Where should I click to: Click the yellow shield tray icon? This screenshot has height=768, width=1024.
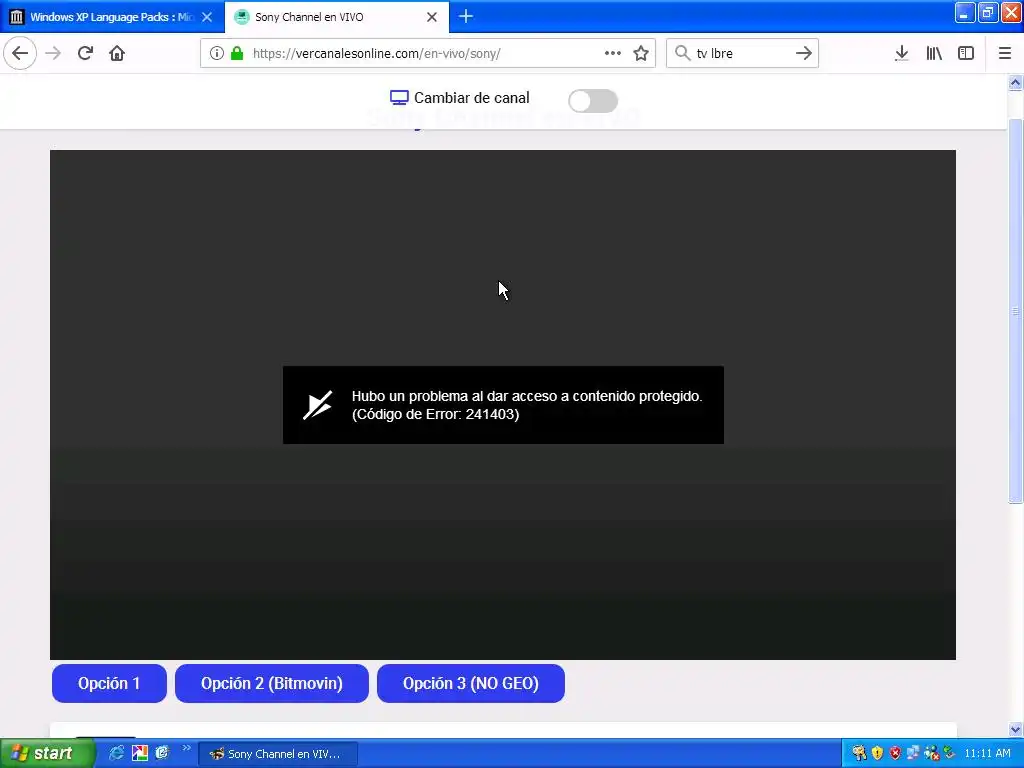[877, 753]
